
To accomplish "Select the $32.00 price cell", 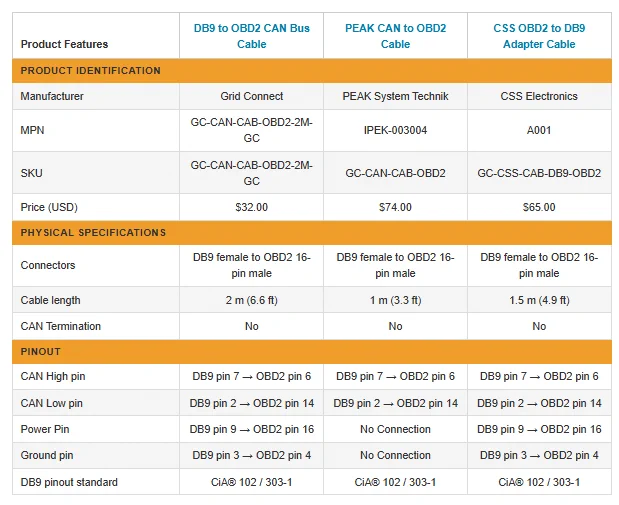I will 251,207.
